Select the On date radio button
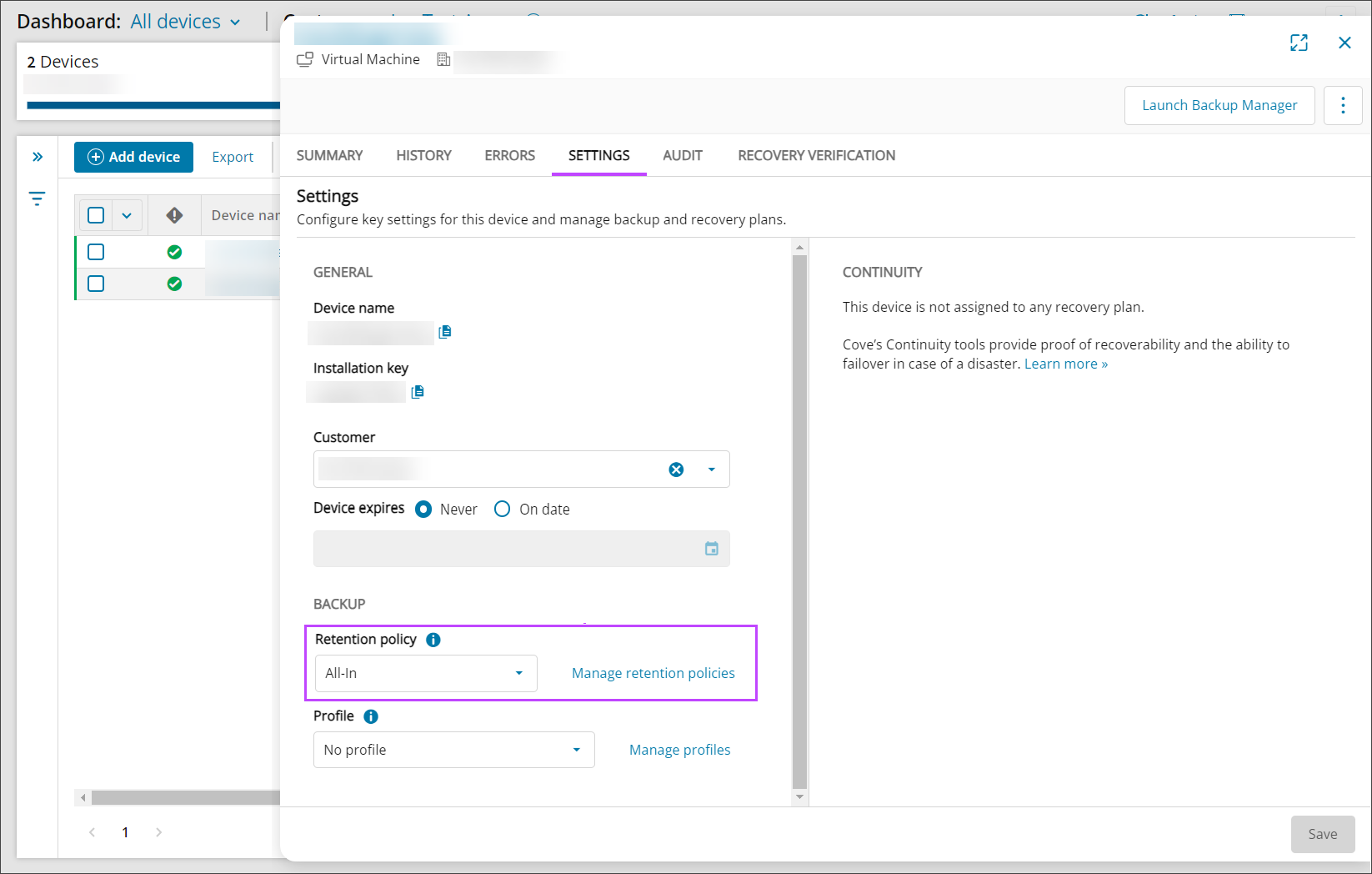 click(502, 510)
